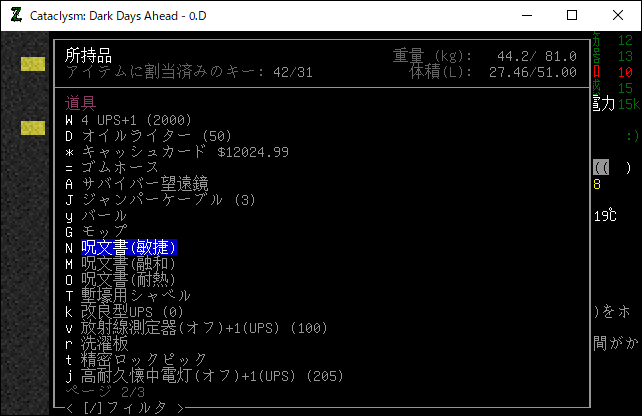Click the 19℃ temperature readout
This screenshot has width=642, height=416.
pyautogui.click(x=604, y=215)
